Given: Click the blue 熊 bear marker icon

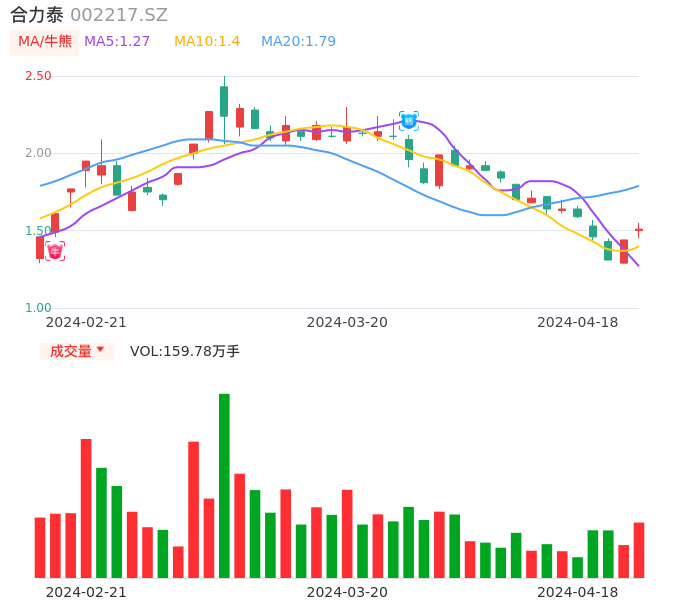Looking at the screenshot, I should 409,121.
